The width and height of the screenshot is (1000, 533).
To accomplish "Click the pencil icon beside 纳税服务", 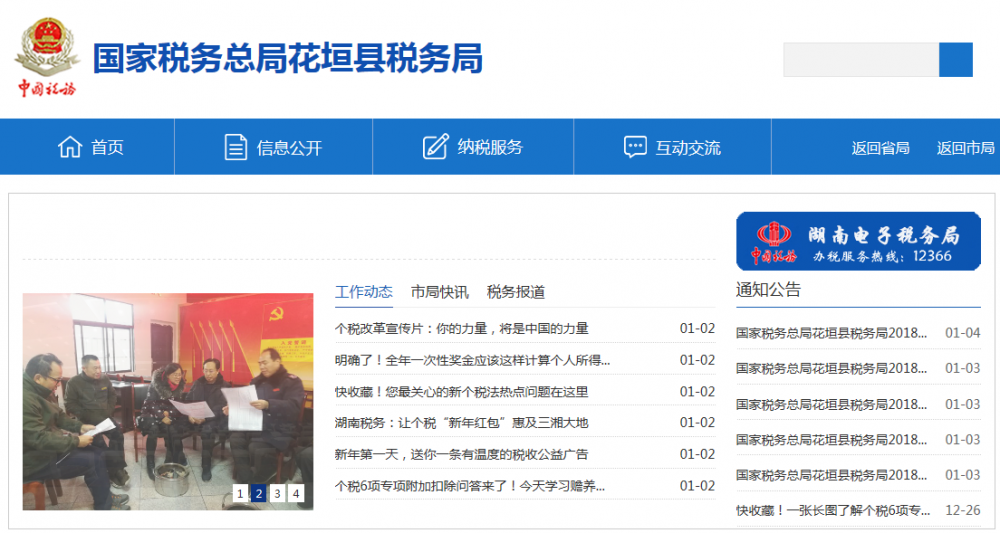I will coord(435,147).
